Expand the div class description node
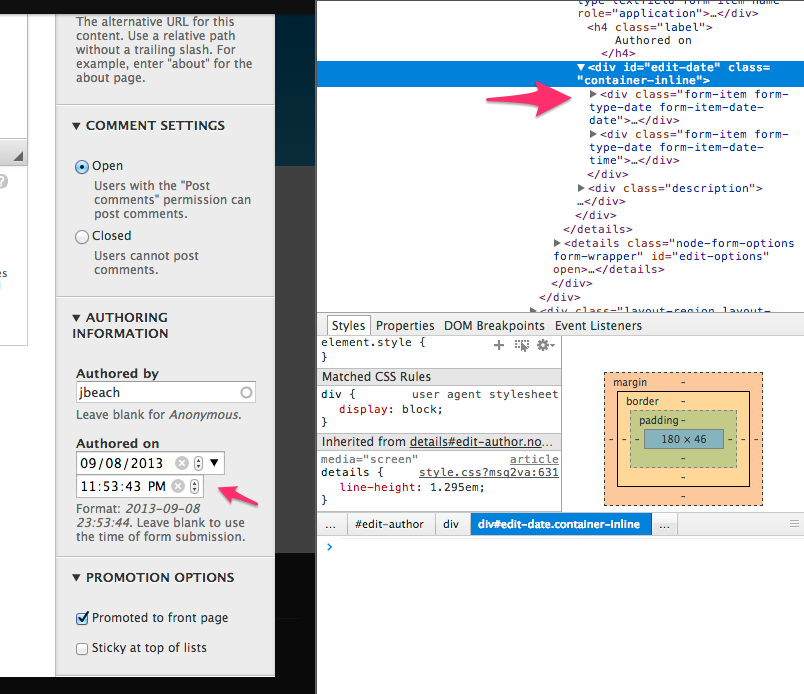Screen dimensions: 804x694 [x=581, y=188]
